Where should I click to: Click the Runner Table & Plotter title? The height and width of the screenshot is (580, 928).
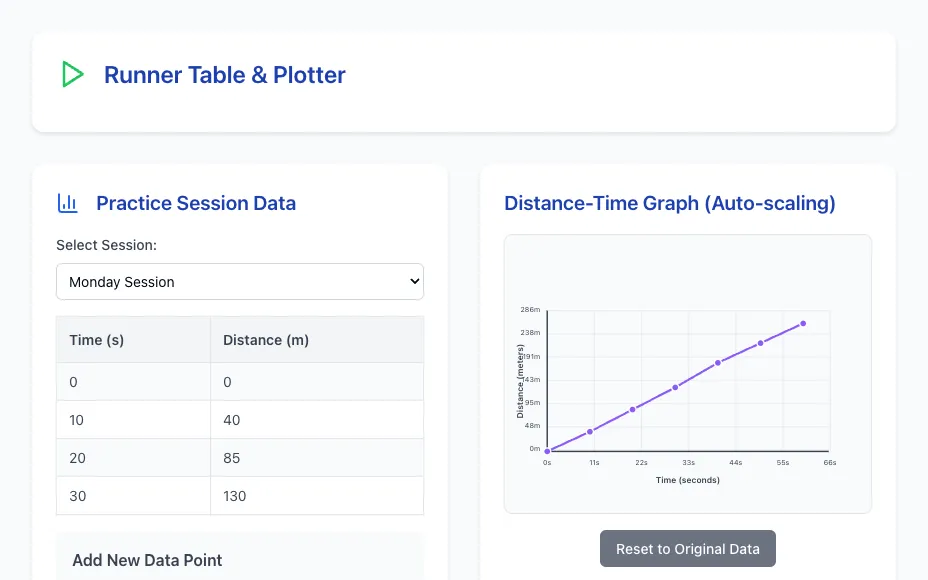(224, 75)
